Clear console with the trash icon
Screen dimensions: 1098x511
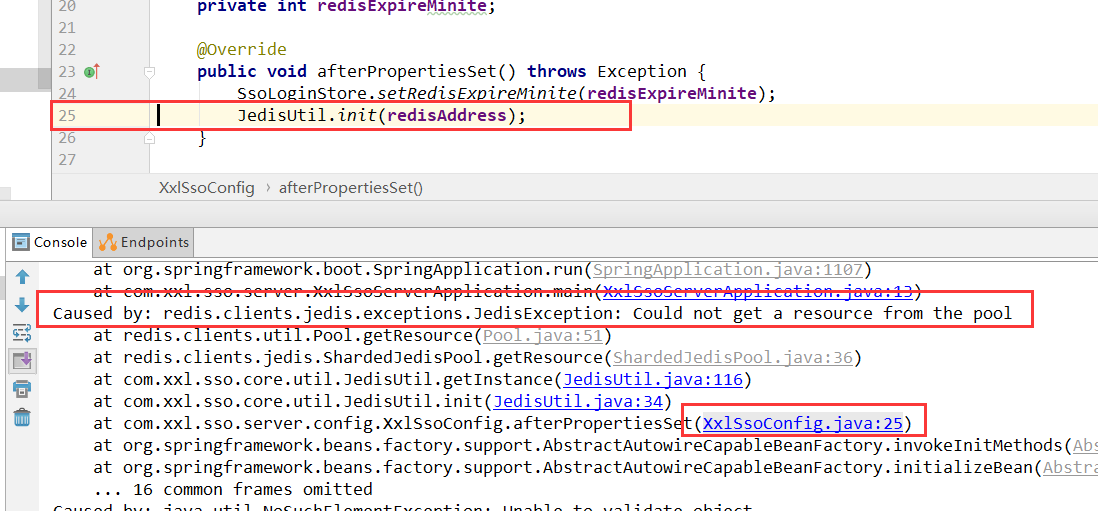[22, 417]
